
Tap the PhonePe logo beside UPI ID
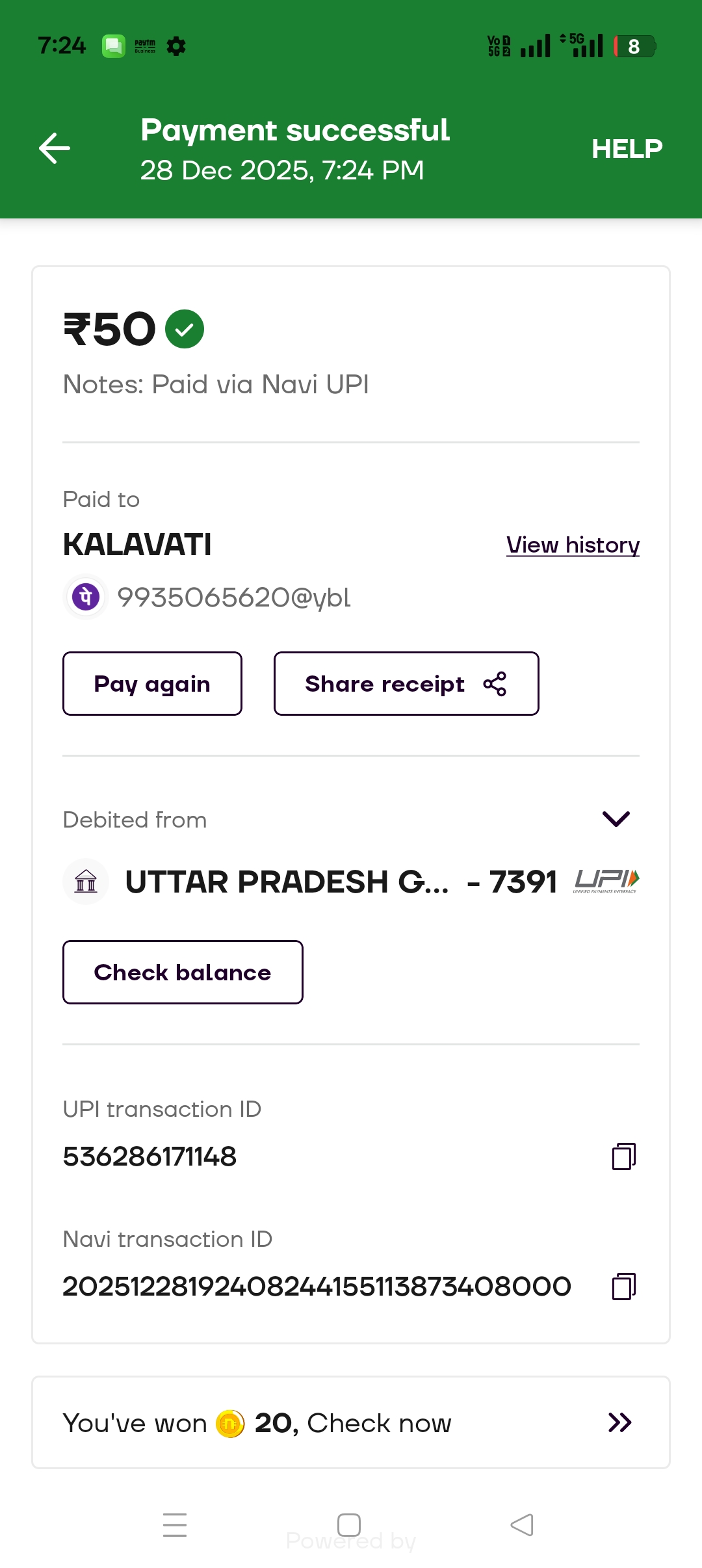click(86, 597)
